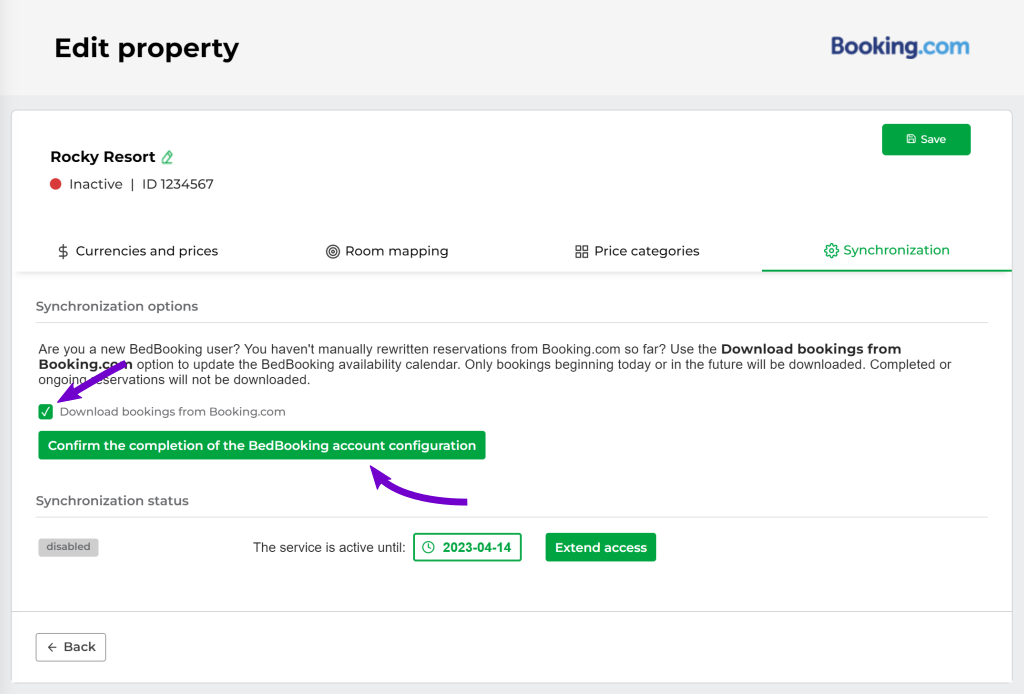Click the clock icon in the date field
The height and width of the screenshot is (694, 1024).
(x=428, y=547)
